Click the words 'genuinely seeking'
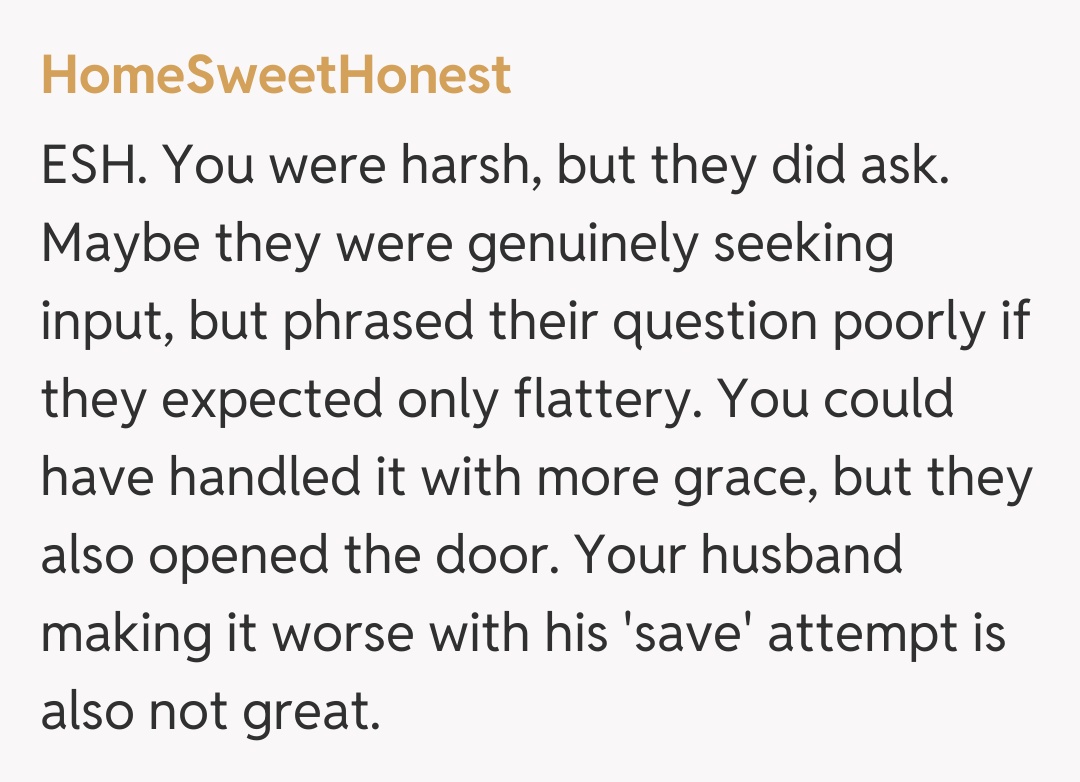 coord(680,246)
